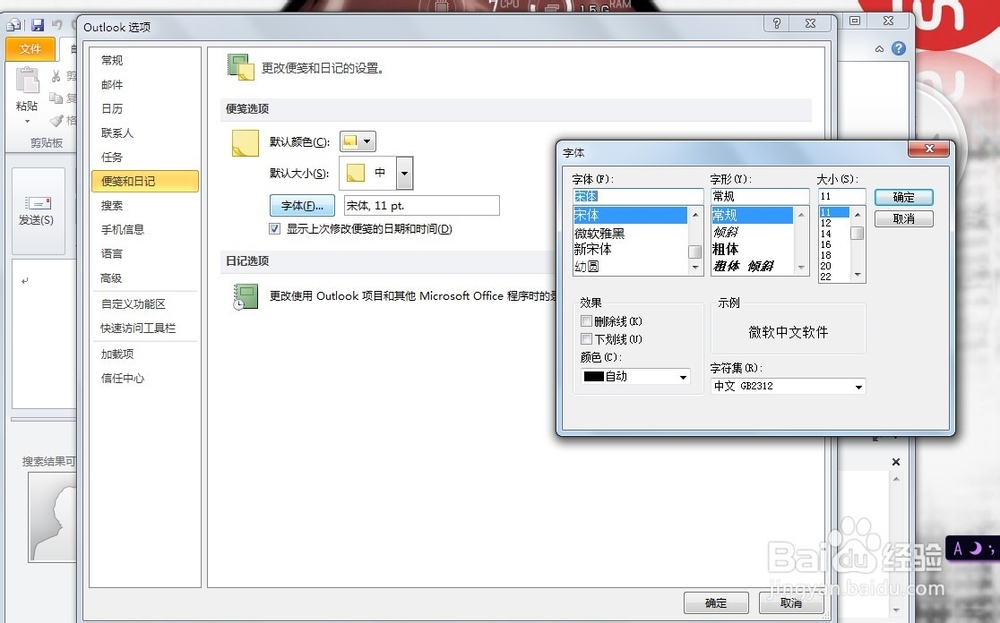
Task: Click the black auto color swatch
Action: [593, 377]
